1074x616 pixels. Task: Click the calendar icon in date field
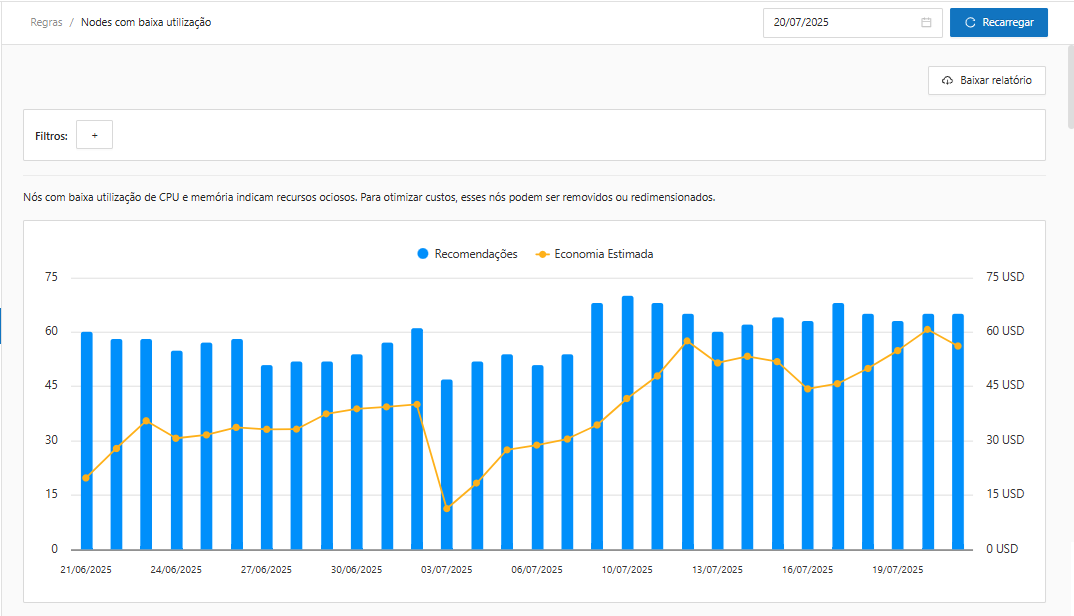926,22
